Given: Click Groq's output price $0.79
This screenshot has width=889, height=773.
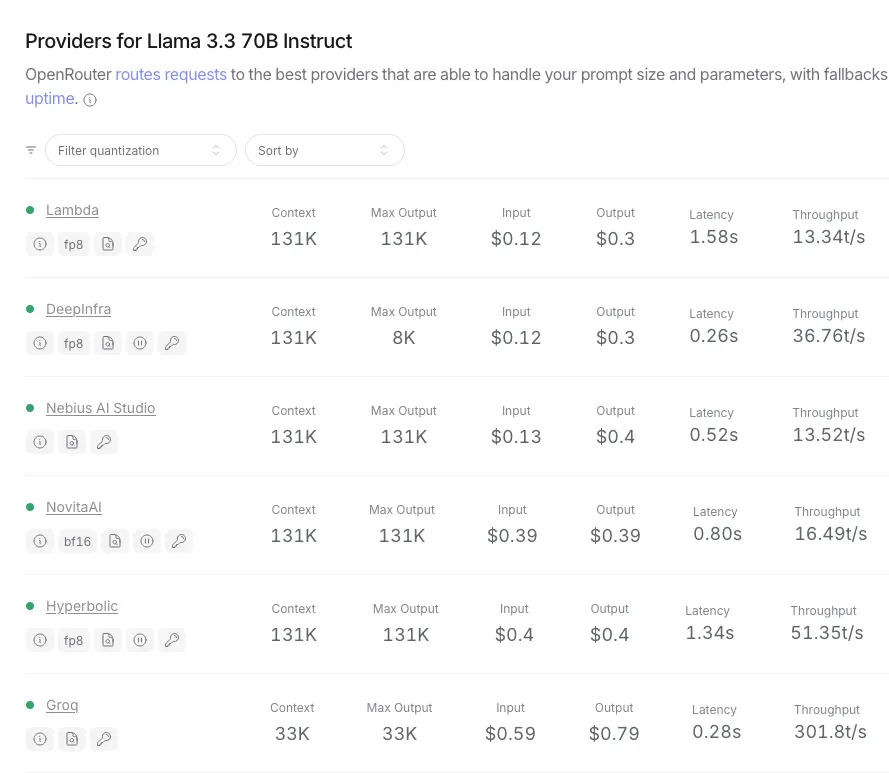Looking at the screenshot, I should click(614, 734).
